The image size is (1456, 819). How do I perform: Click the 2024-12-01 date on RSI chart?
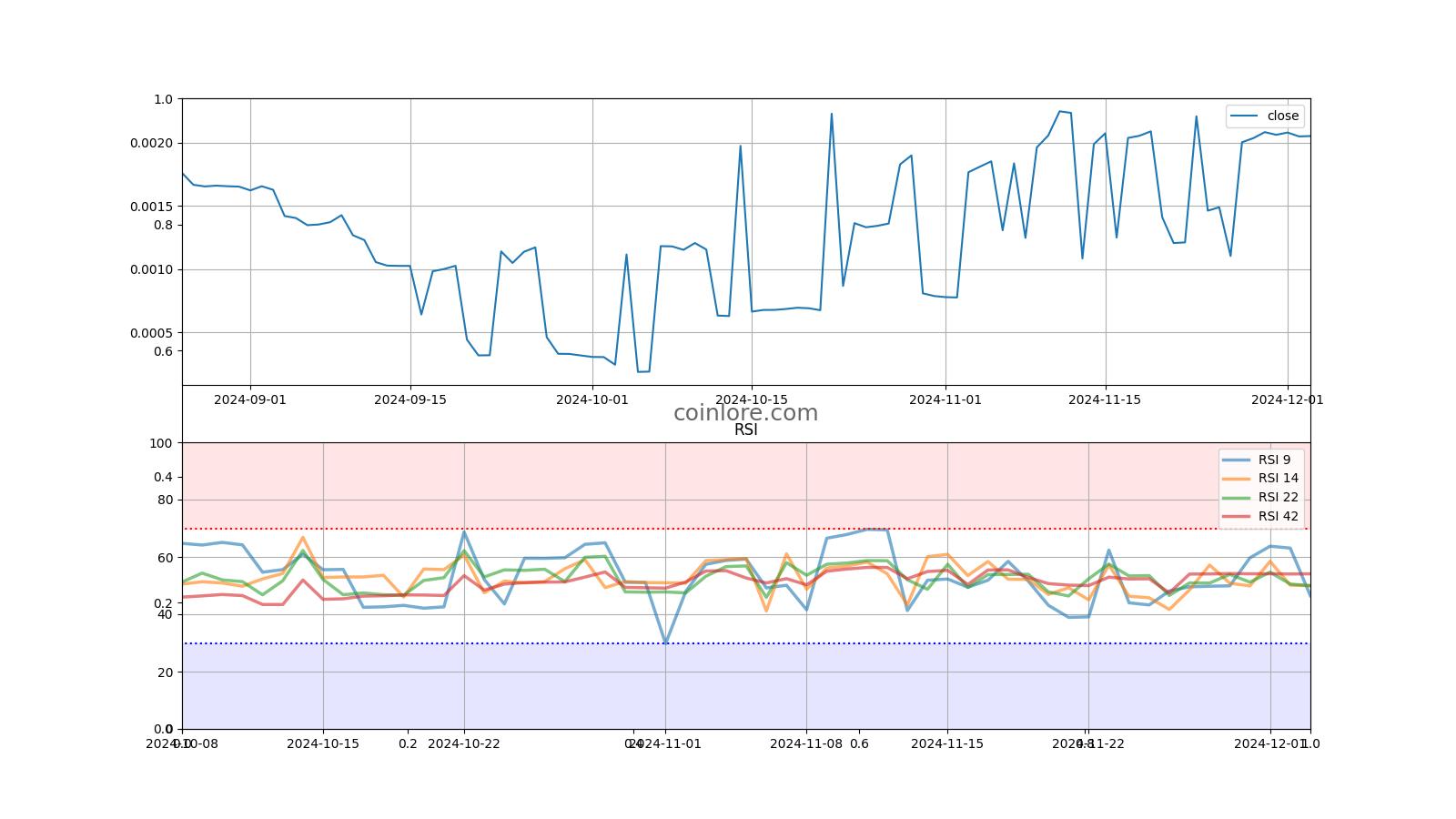[x=1270, y=743]
